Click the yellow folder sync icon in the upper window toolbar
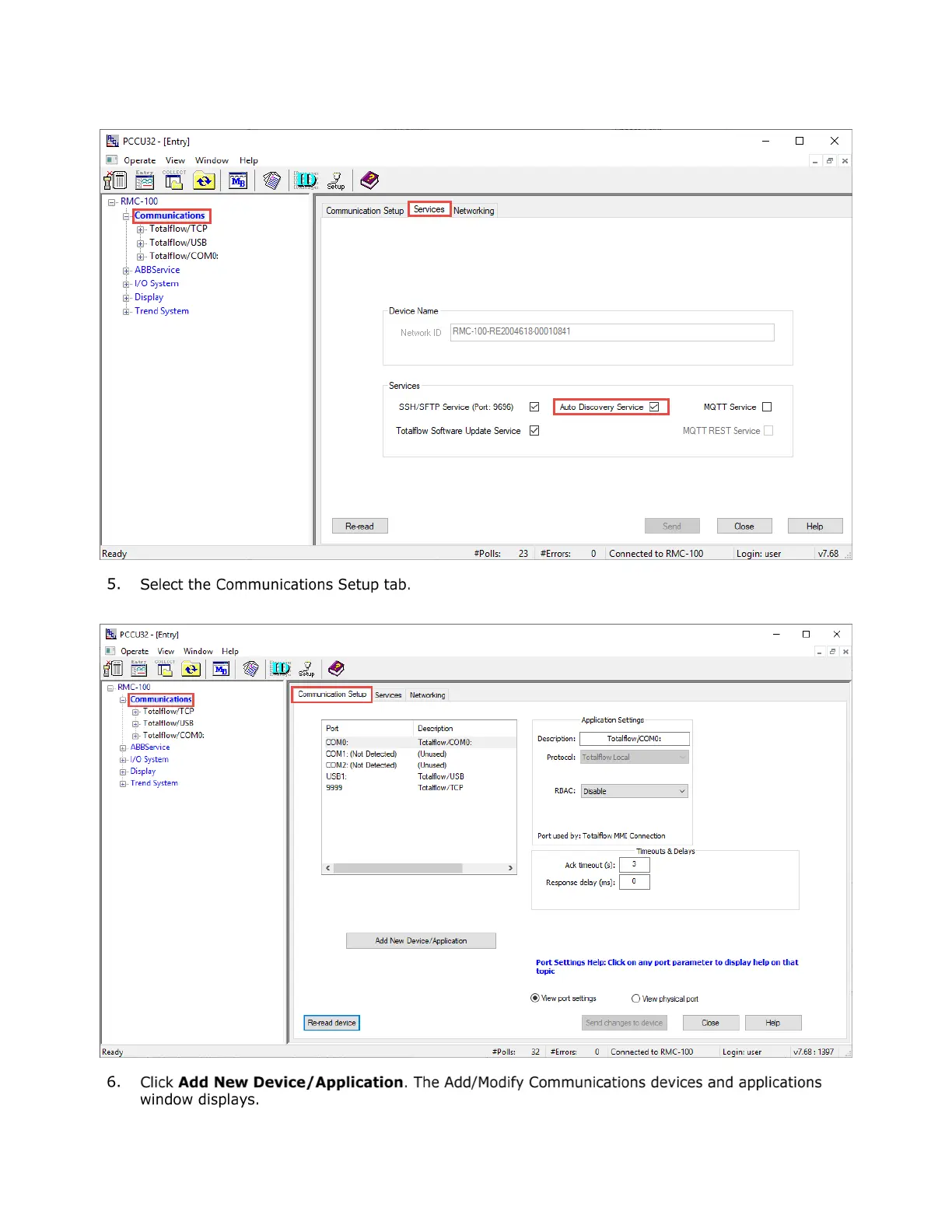Viewport: 952px width, 1232px height. [204, 181]
